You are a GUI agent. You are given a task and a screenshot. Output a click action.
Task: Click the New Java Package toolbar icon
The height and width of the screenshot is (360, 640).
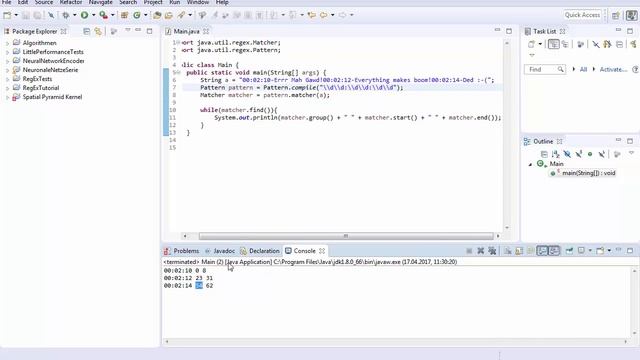(124, 15)
